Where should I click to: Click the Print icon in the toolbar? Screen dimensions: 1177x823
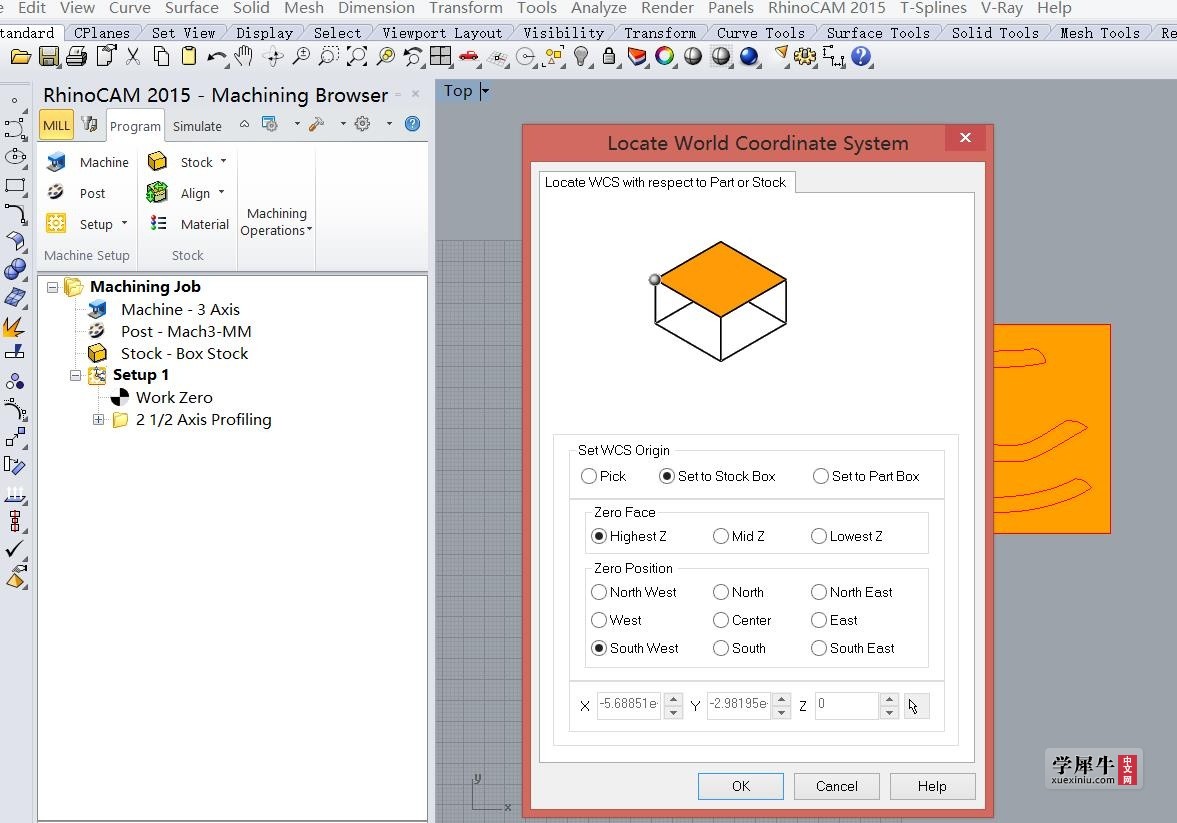tap(77, 57)
